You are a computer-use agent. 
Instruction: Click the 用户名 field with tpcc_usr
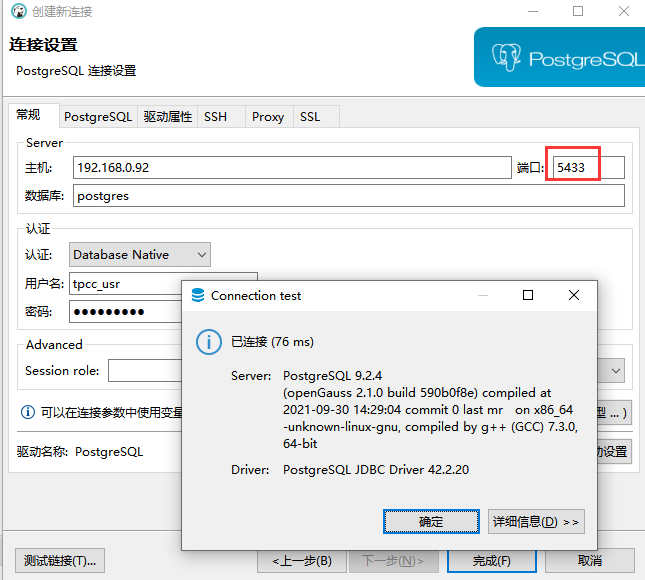coord(125,283)
